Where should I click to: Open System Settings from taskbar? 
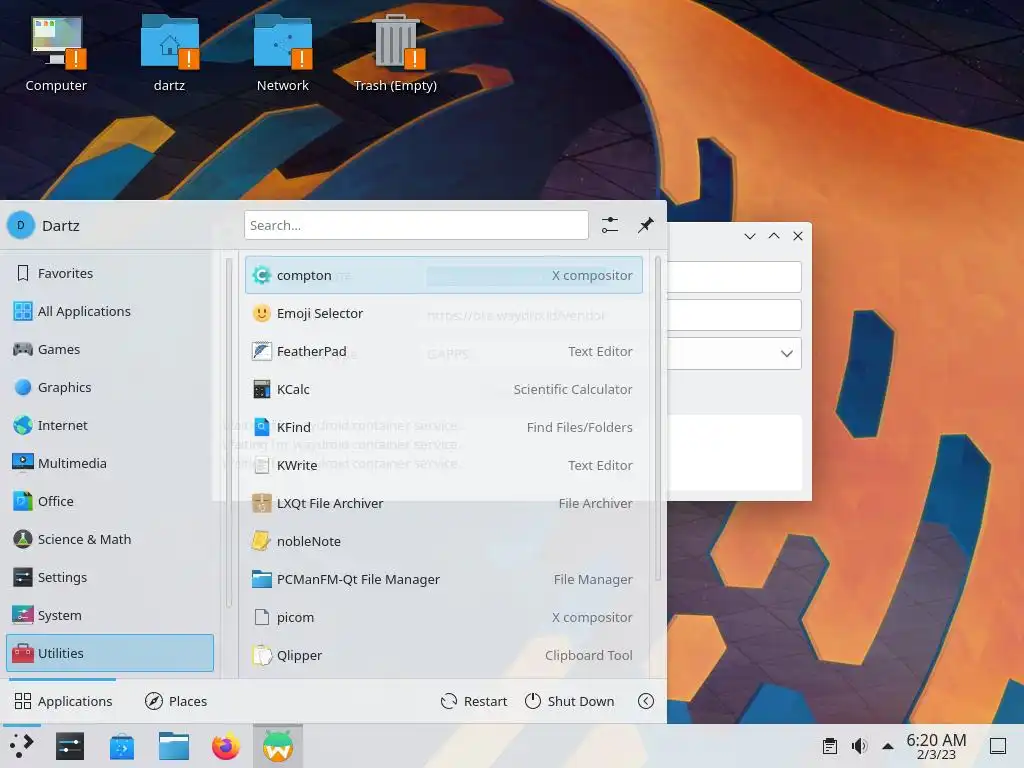(x=70, y=746)
